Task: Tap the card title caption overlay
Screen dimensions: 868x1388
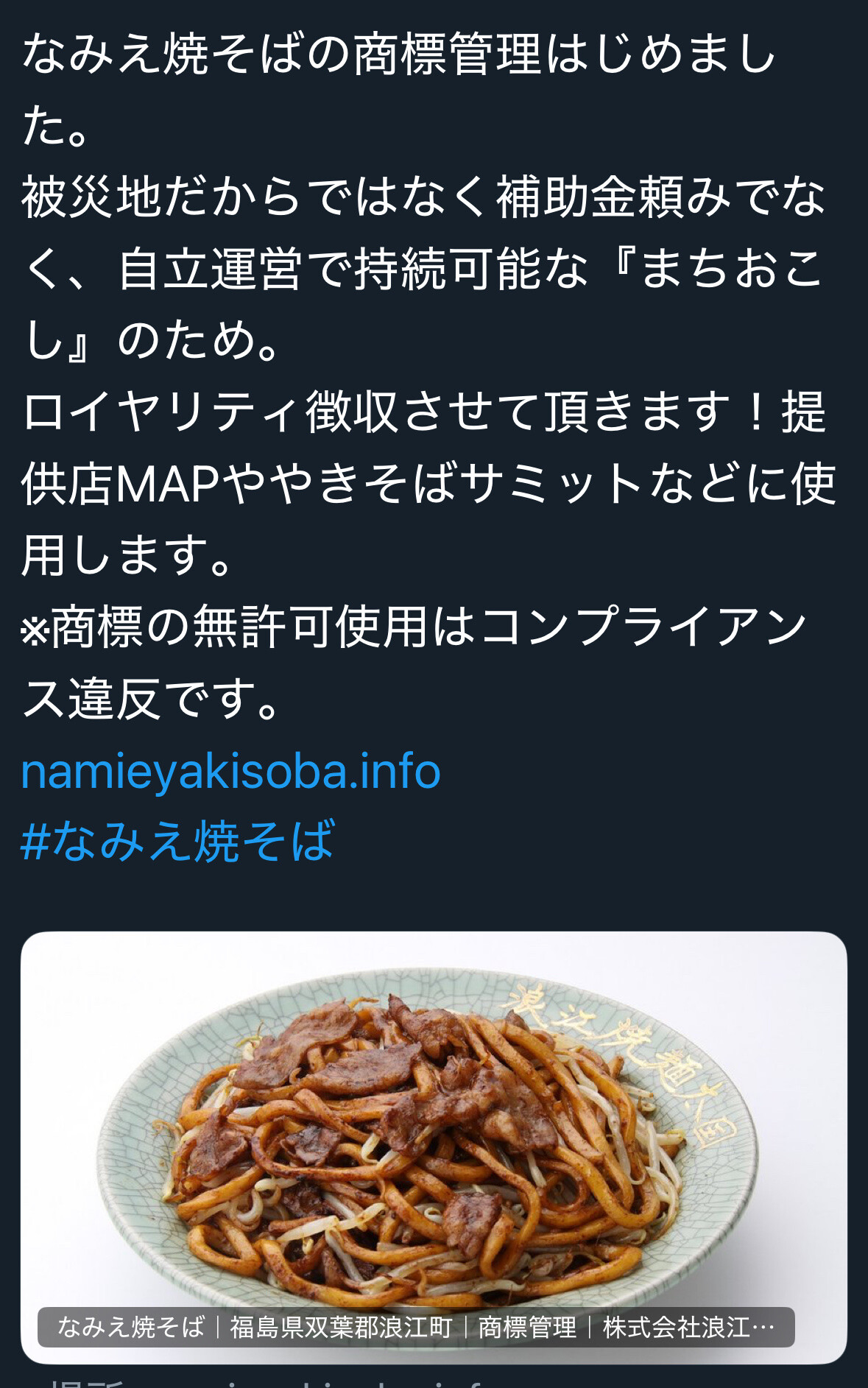Action: [x=416, y=1327]
